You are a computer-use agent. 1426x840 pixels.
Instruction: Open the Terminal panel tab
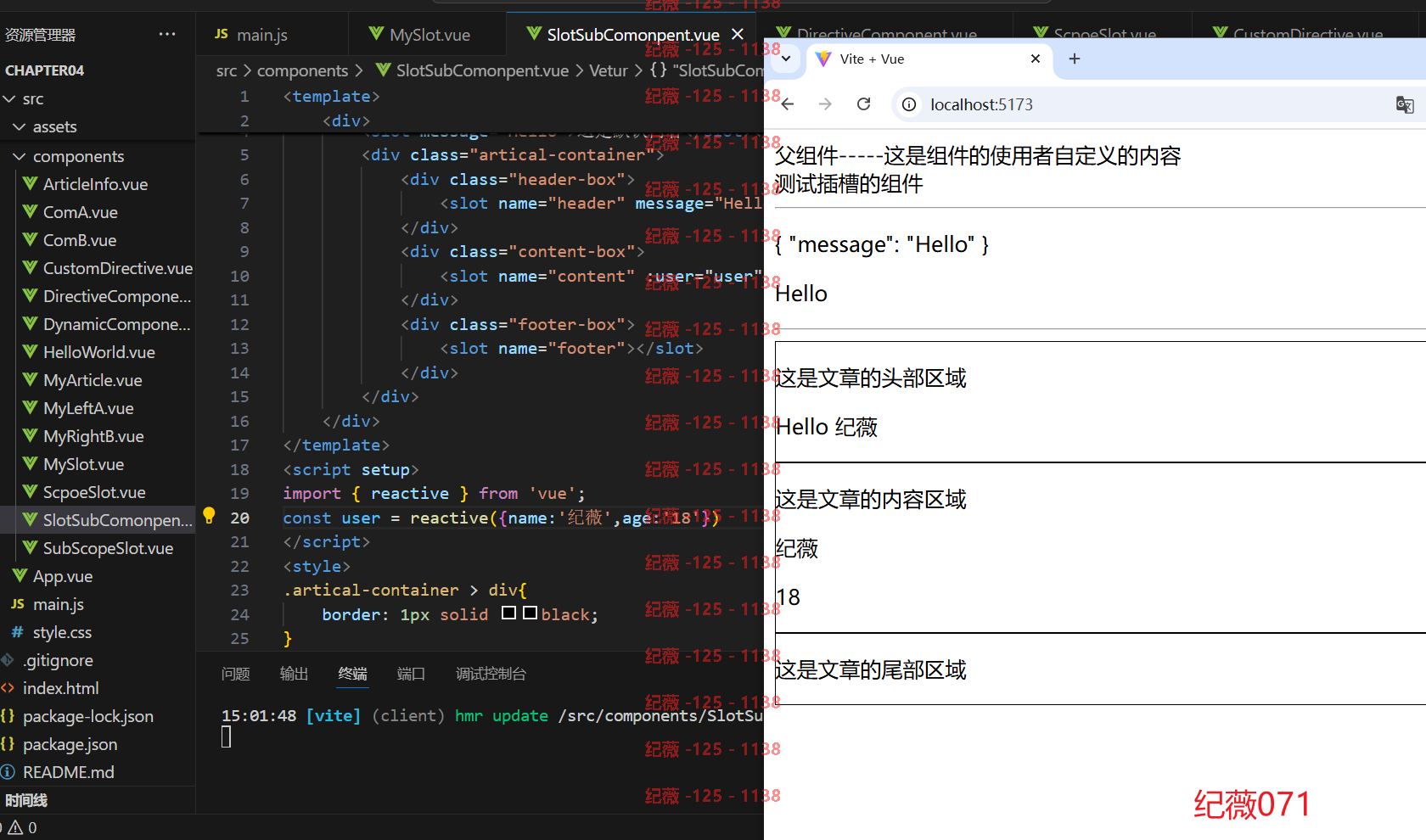352,674
